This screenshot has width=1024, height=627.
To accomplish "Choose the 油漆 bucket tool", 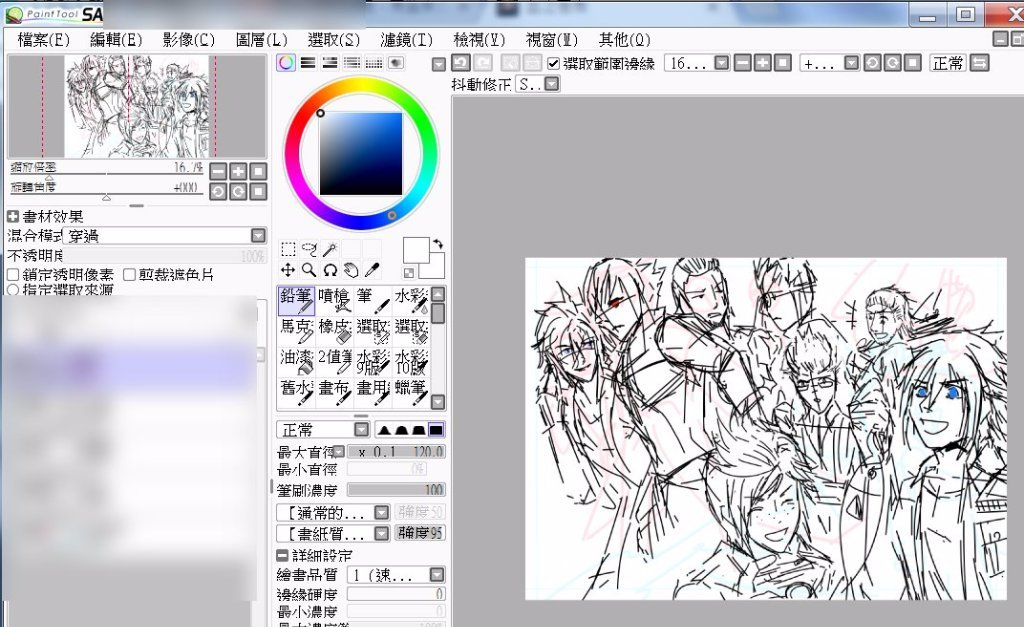I will coord(296,361).
